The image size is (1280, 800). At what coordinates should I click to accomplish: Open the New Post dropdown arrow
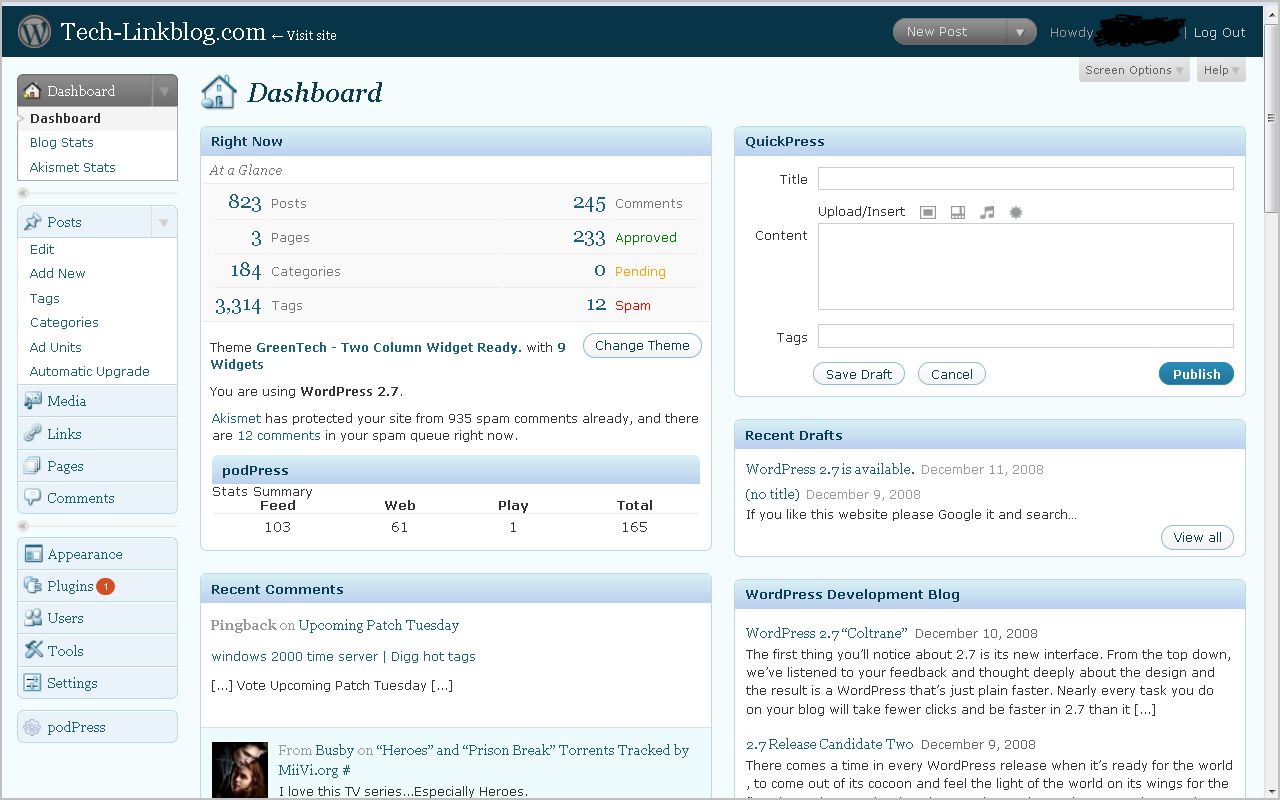coord(1020,32)
